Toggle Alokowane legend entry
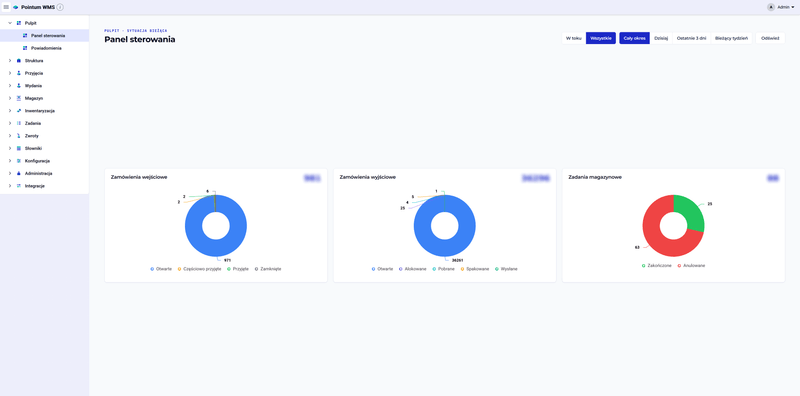 (412, 269)
